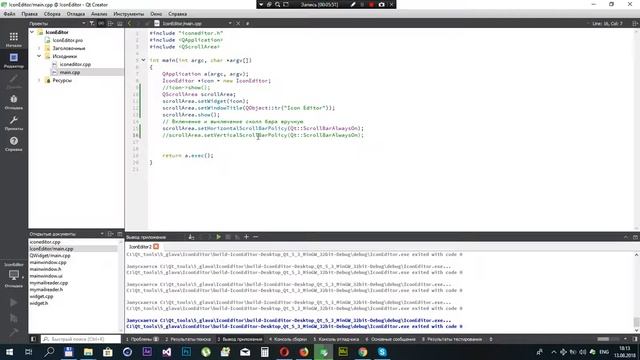Expand the Ресурсы resources folder
The image size is (640, 360).
[x=39, y=80]
